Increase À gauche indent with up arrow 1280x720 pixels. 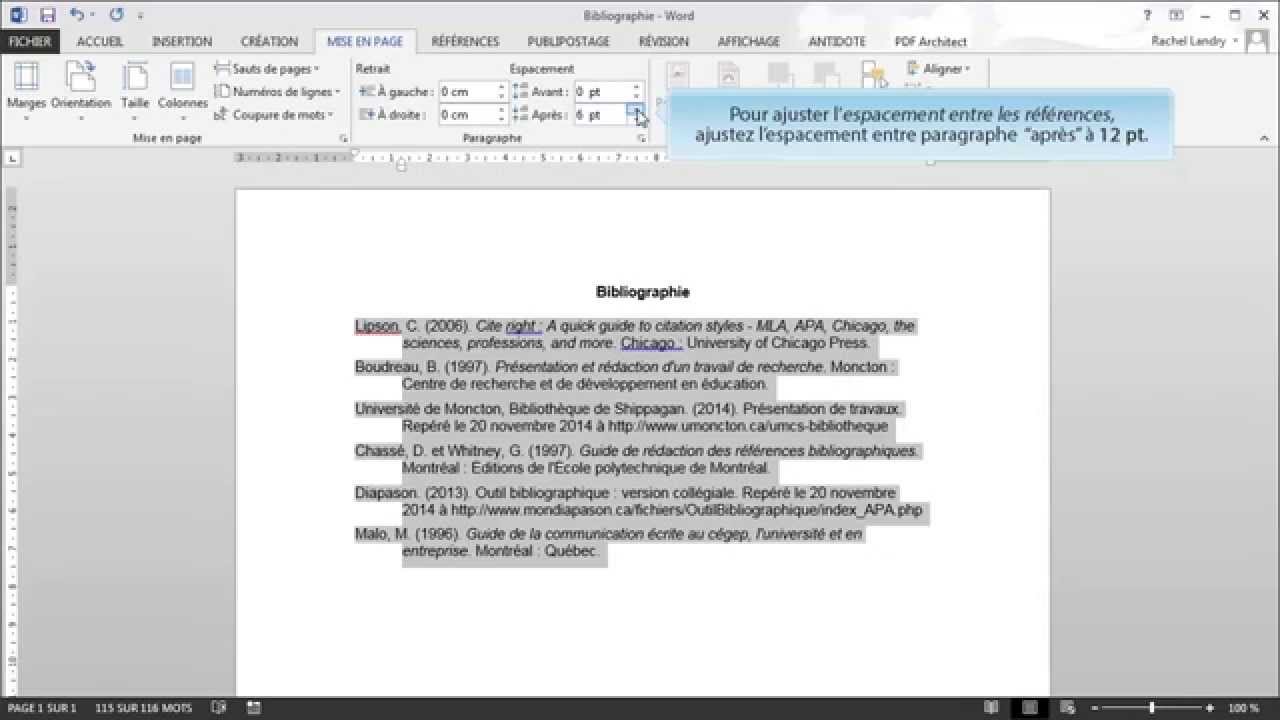pyautogui.click(x=502, y=87)
